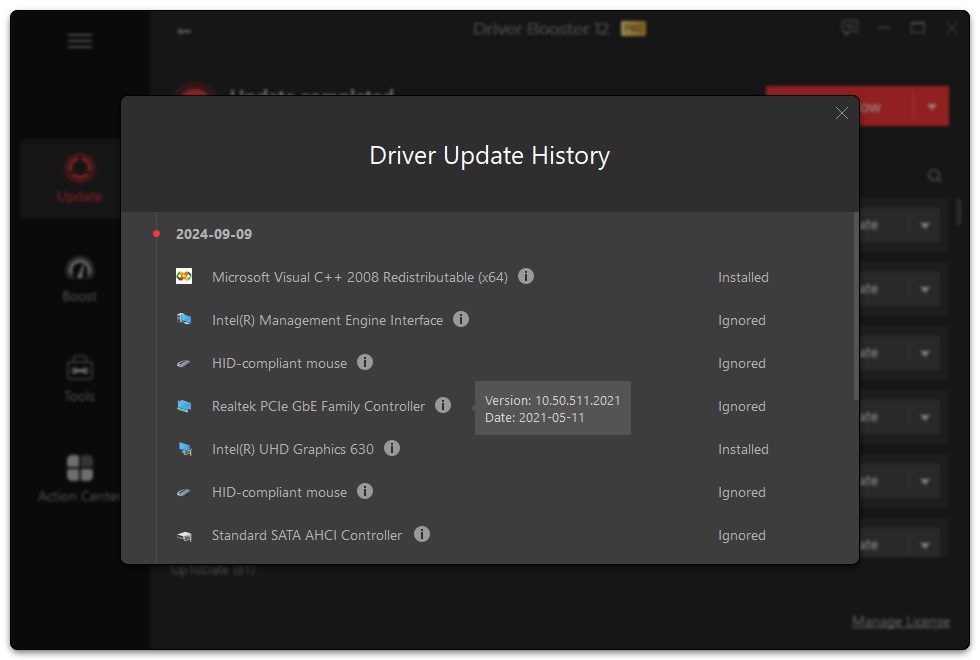Open the Boost section in sidebar
Screen dimensions: 980x660
coord(79,279)
